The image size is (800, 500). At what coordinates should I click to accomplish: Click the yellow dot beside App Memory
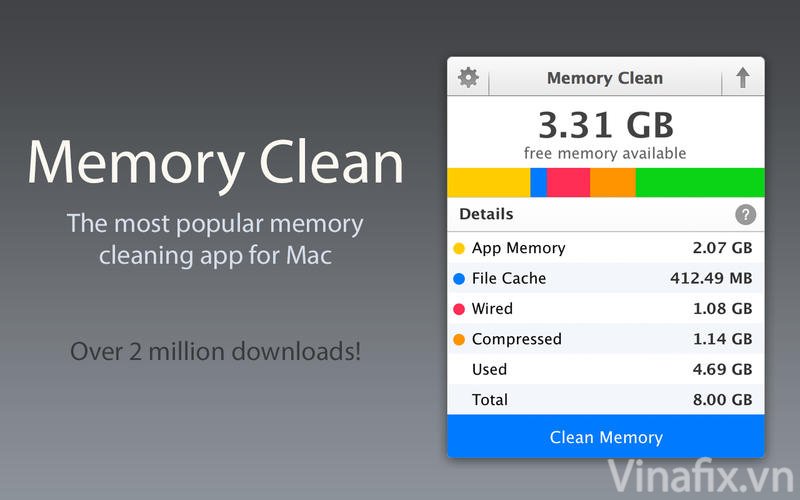click(459, 248)
